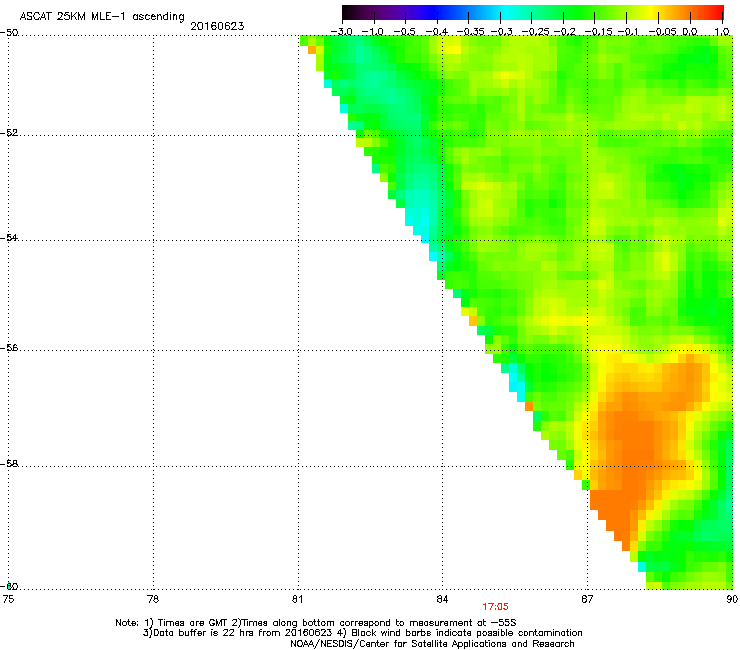Click the latitude label -52 on the left axis

coord(9,133)
